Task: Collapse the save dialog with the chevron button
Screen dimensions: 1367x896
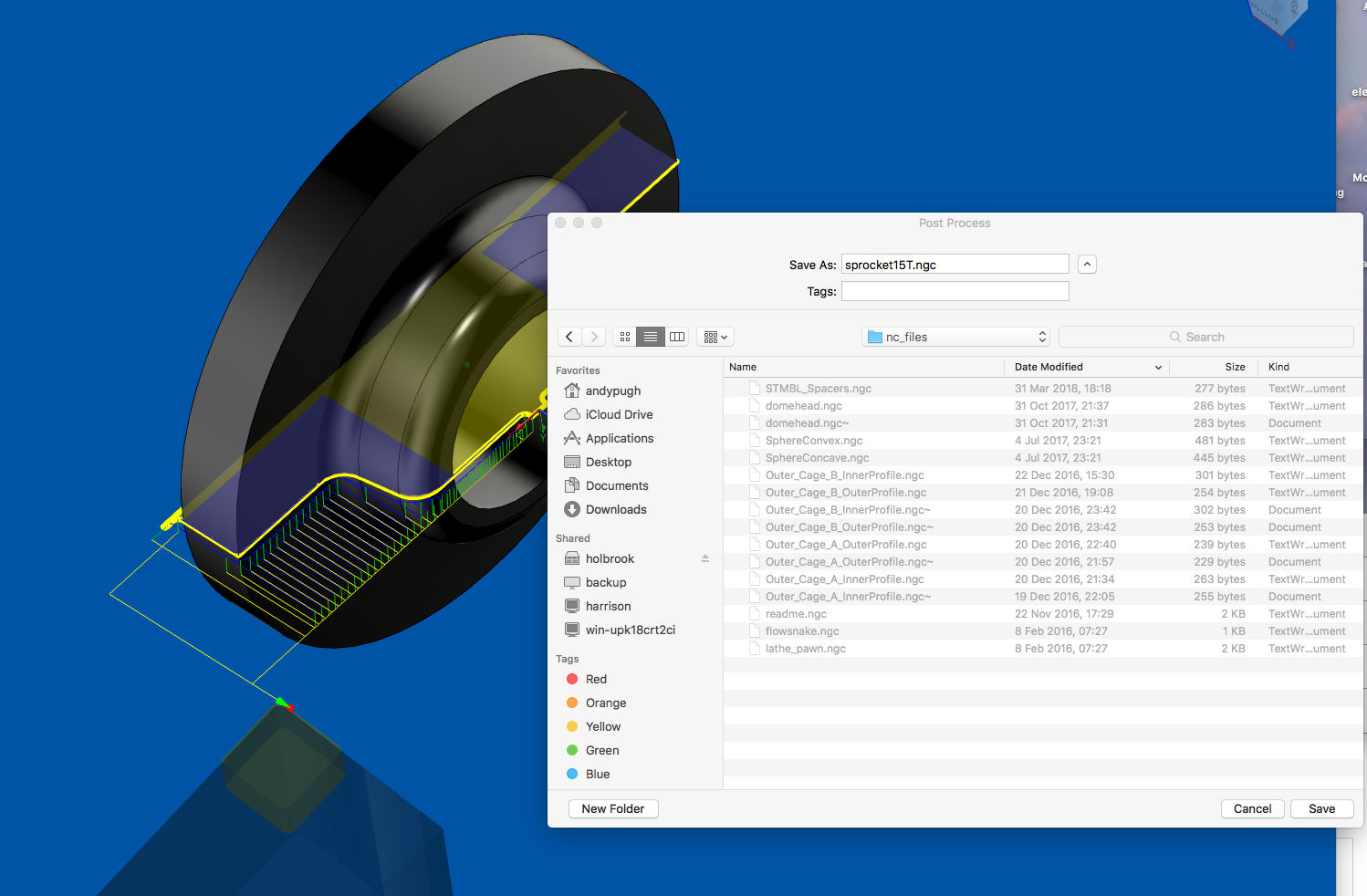Action: point(1087,265)
